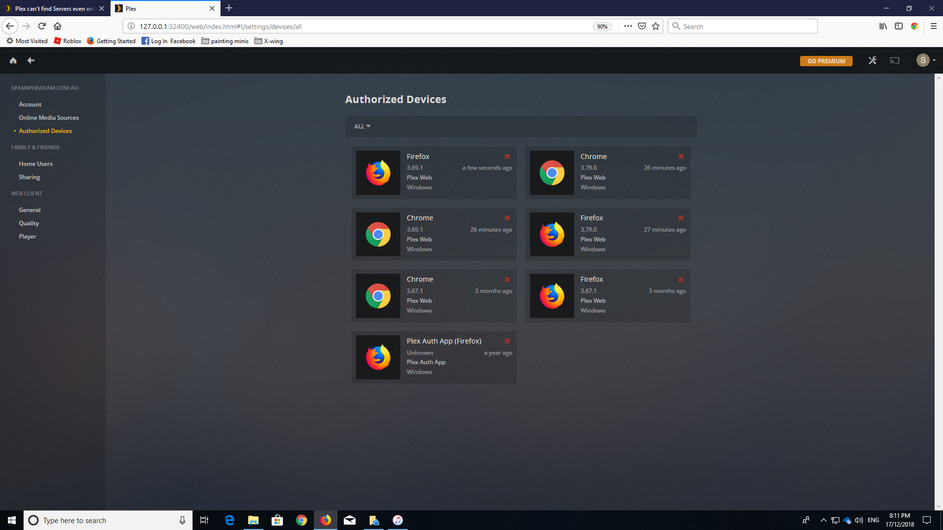Screen dimensions: 943x530
Task: Click taskbar search box
Action: 108,520
